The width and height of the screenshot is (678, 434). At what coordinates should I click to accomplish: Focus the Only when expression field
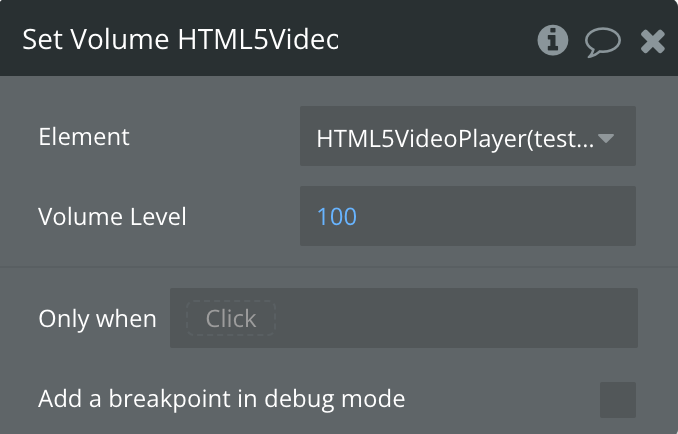point(404,318)
